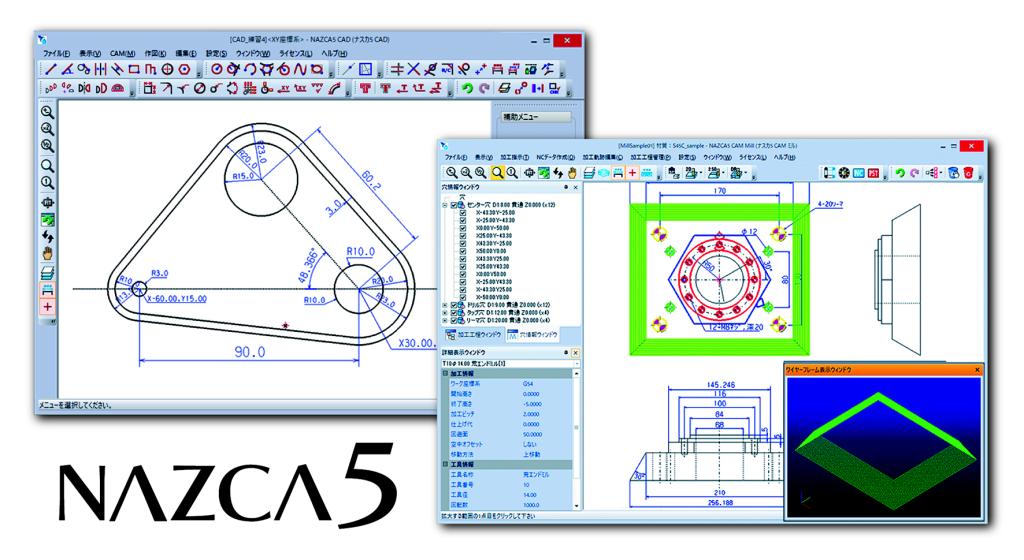
Task: Click the XY coordinate dimension icon in CAD
Action: [284, 88]
